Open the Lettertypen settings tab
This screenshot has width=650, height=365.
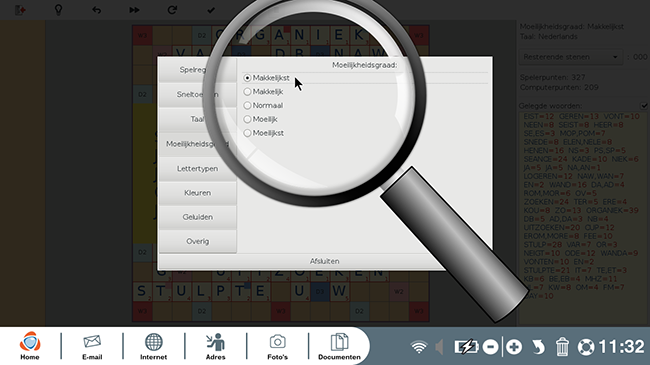tap(197, 169)
